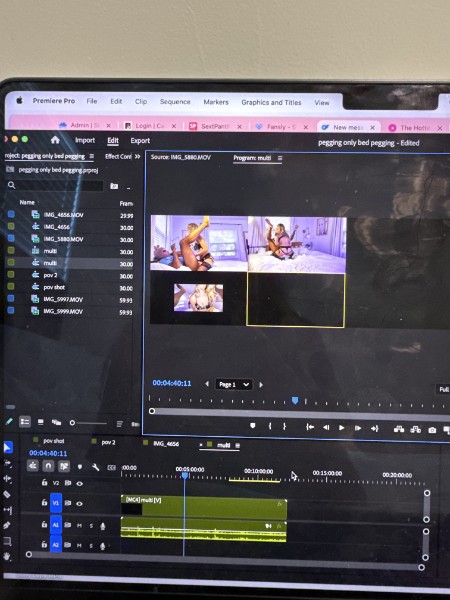450x600 pixels.
Task: Click Add Marker in Program monitor
Action: tap(253, 426)
